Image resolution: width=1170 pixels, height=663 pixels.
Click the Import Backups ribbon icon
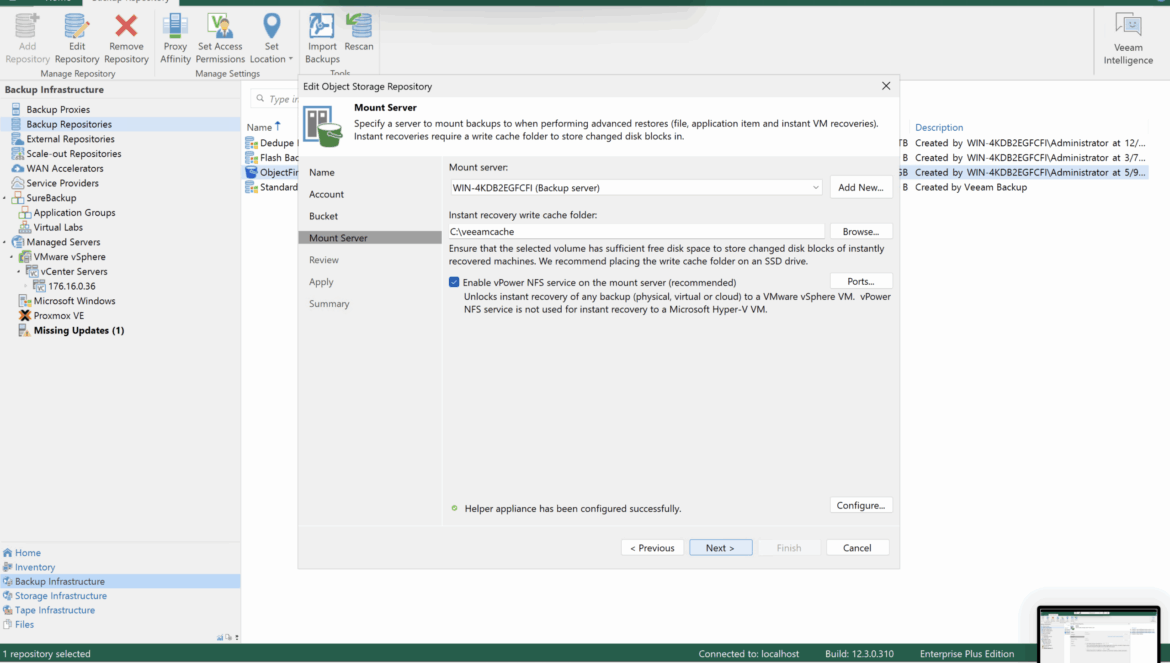322,27
